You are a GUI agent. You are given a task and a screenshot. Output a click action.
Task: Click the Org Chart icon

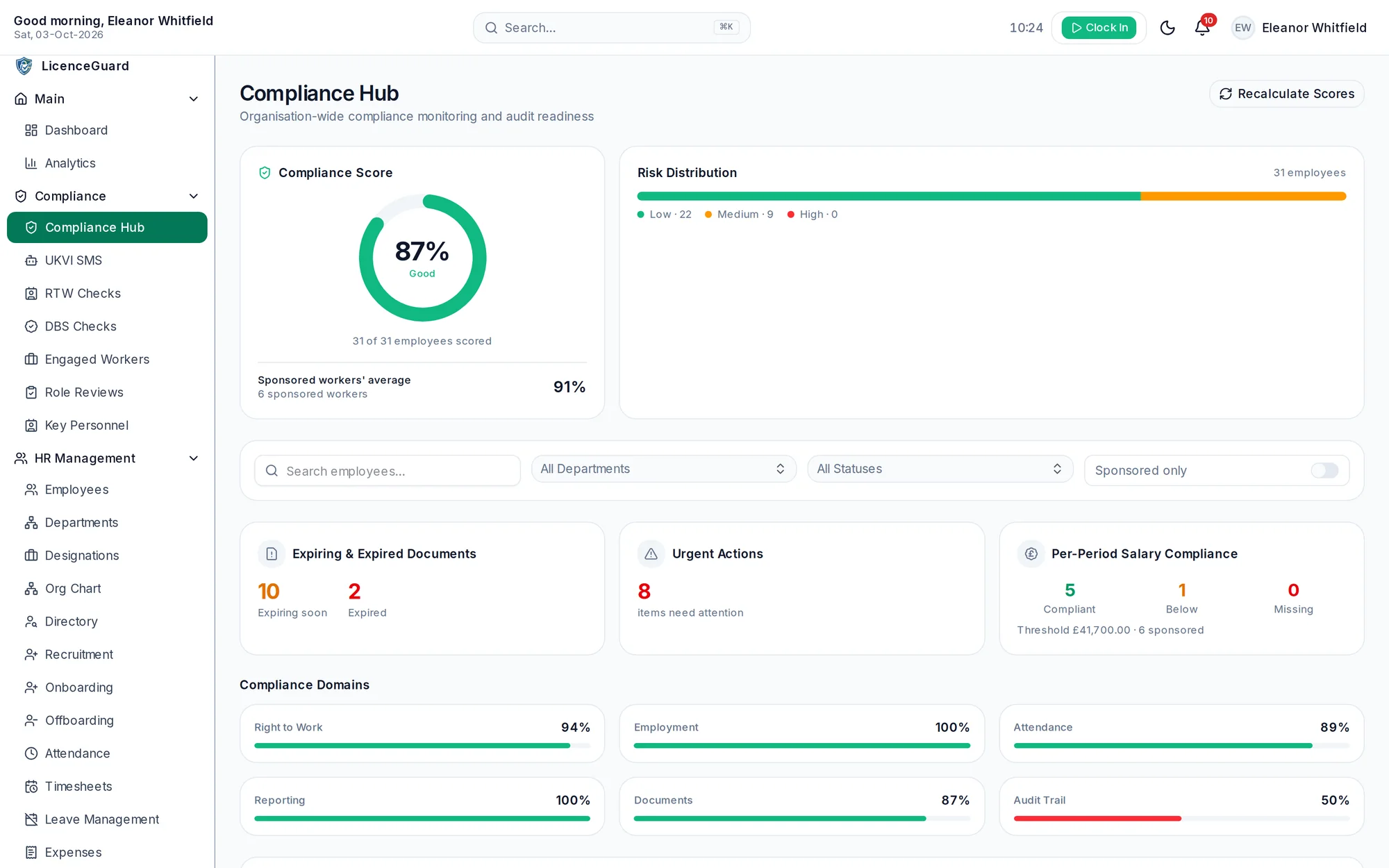coord(31,589)
